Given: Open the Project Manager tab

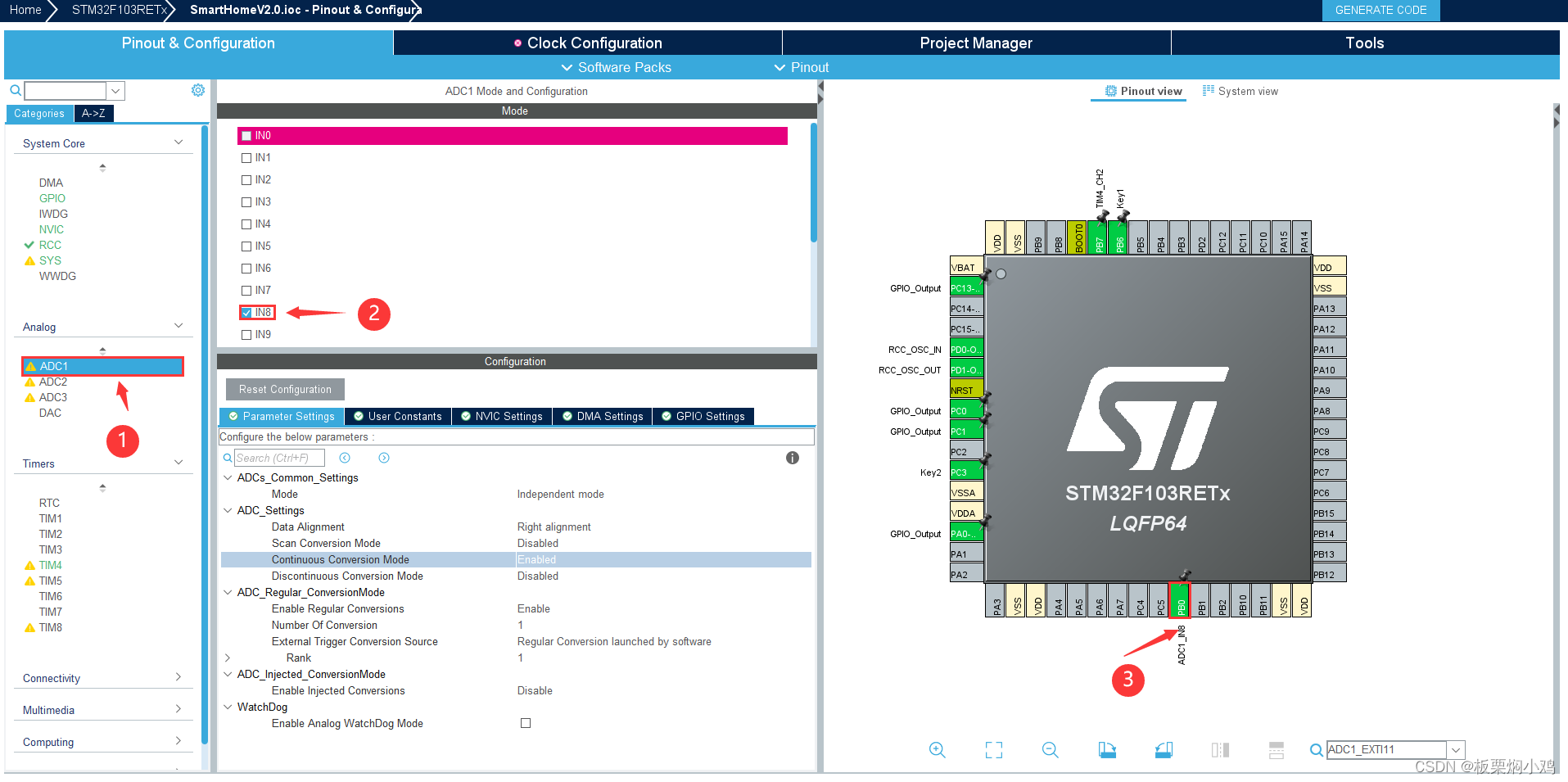Looking at the screenshot, I should click(976, 43).
